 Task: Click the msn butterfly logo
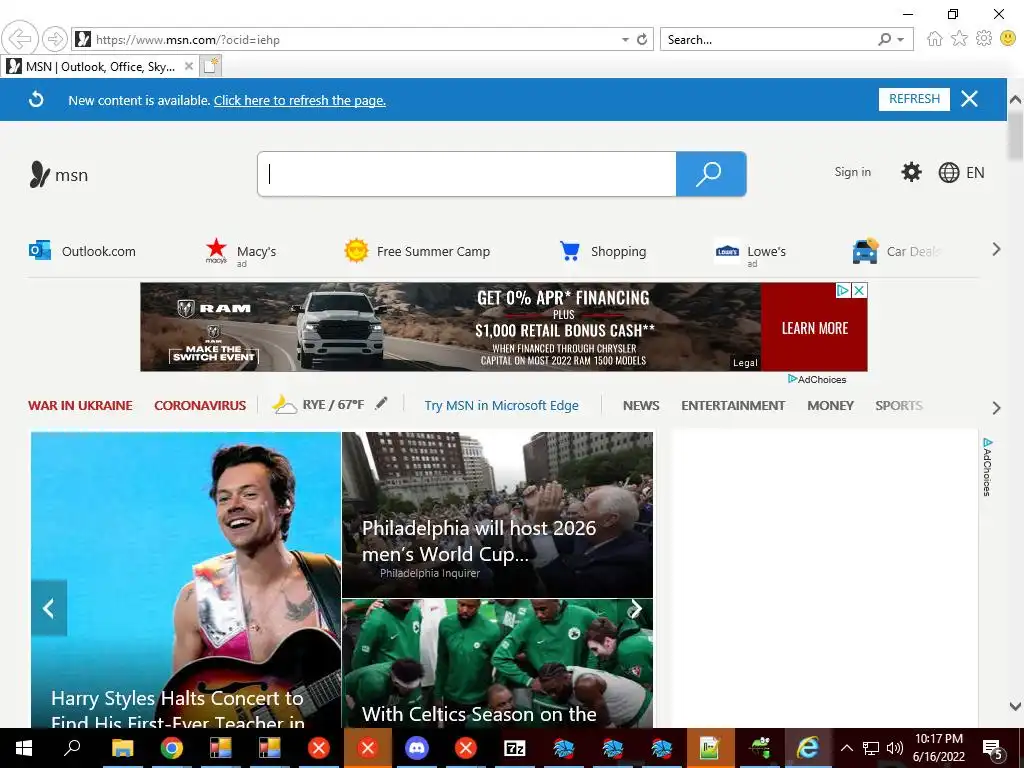click(59, 174)
